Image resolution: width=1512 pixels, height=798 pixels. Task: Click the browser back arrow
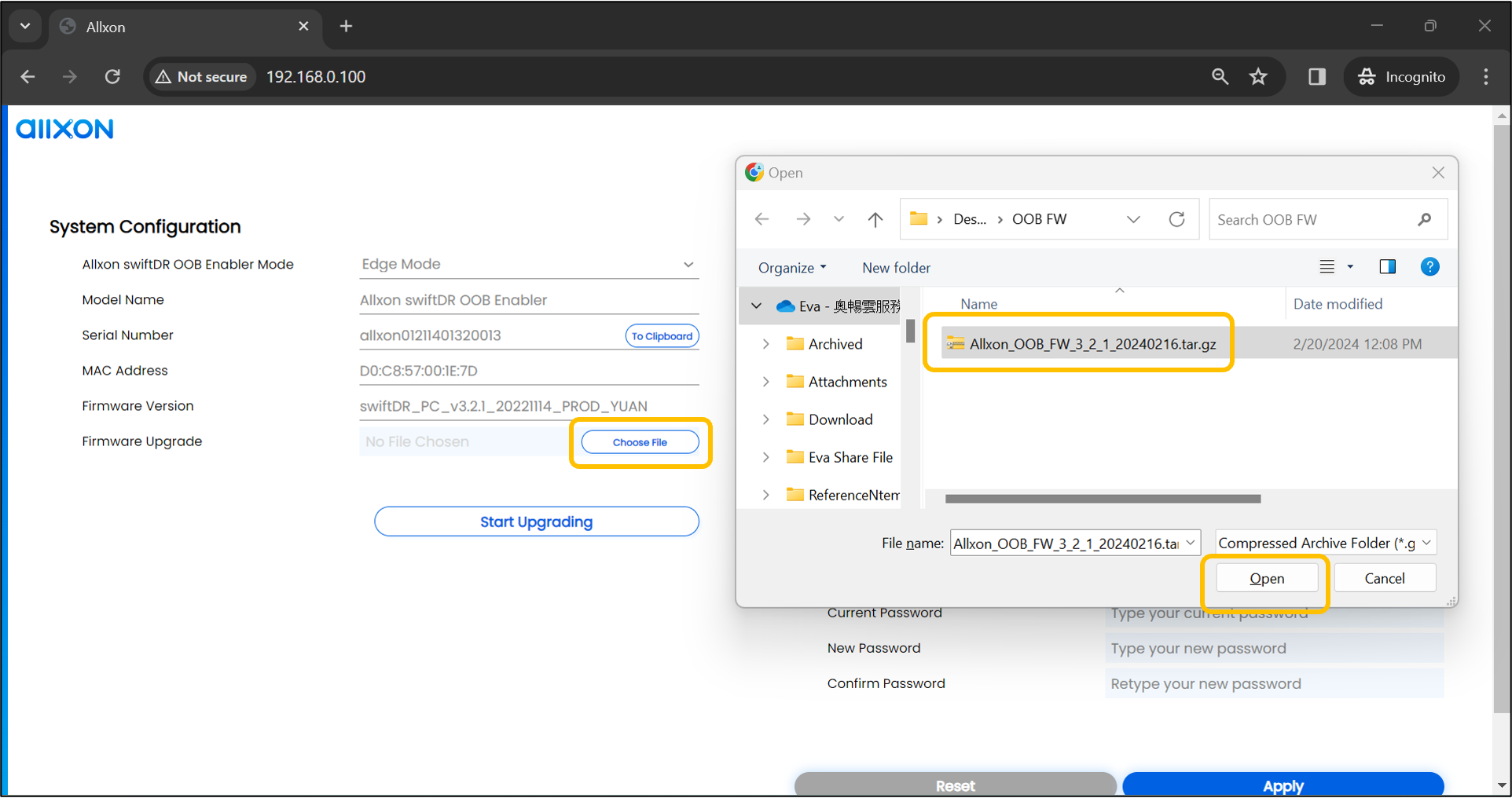click(x=28, y=76)
